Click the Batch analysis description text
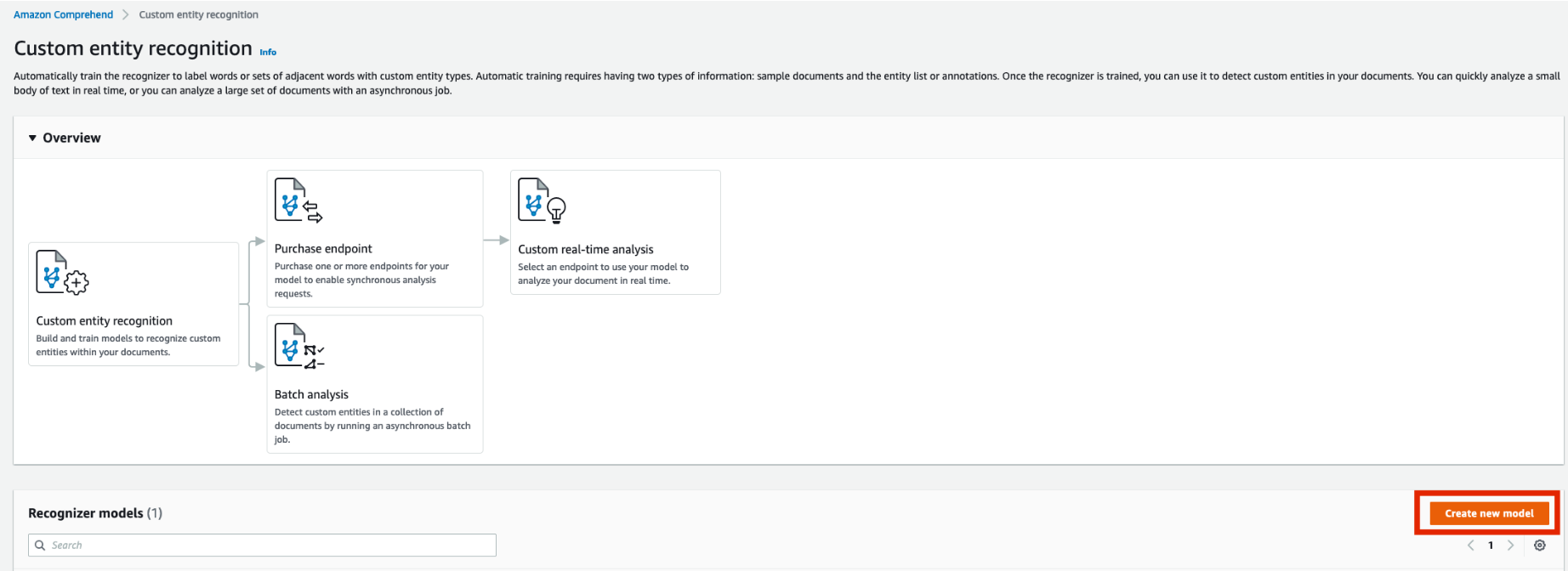Viewport: 1568px width, 571px height. [x=372, y=426]
